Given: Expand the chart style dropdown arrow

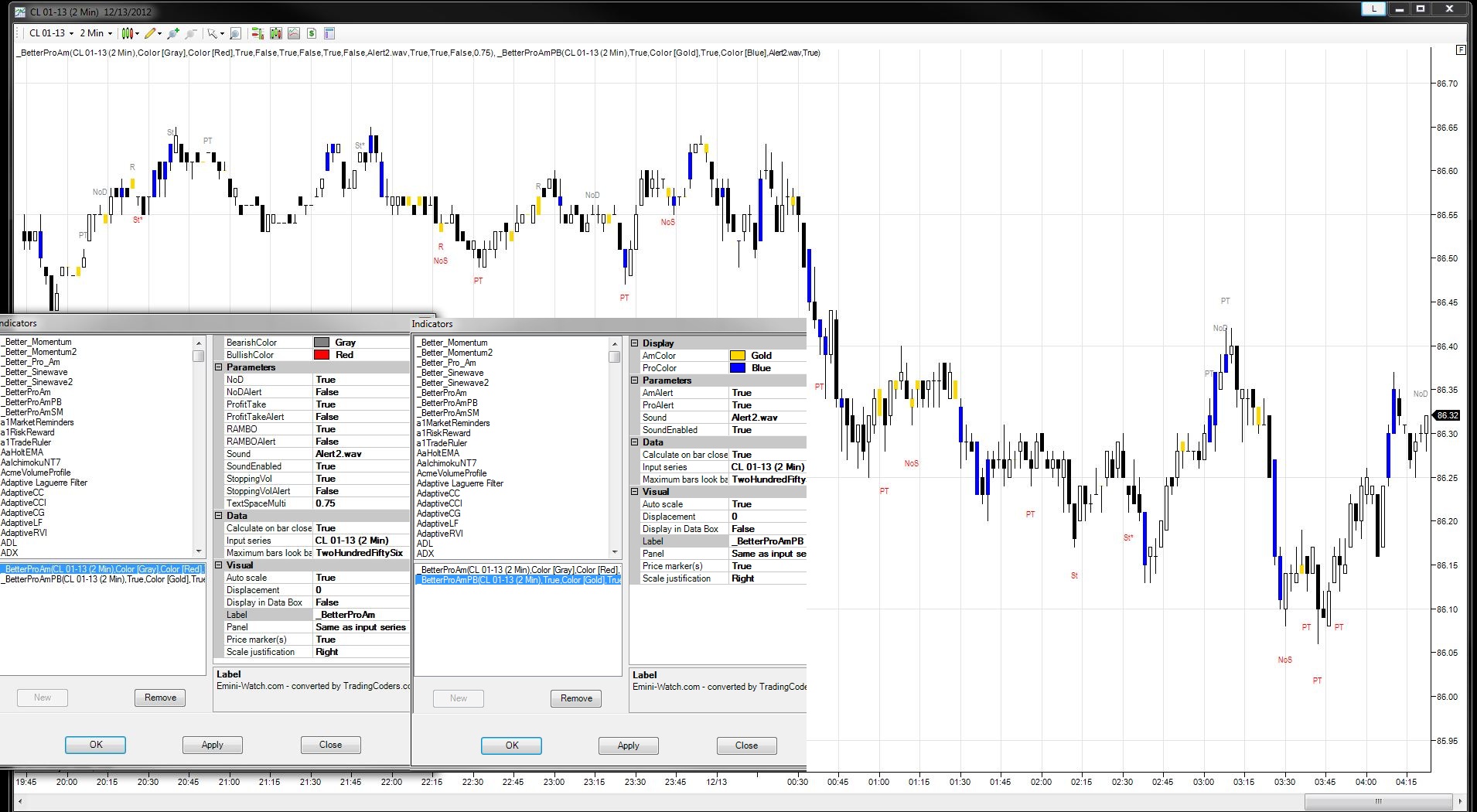Looking at the screenshot, I should (137, 33).
